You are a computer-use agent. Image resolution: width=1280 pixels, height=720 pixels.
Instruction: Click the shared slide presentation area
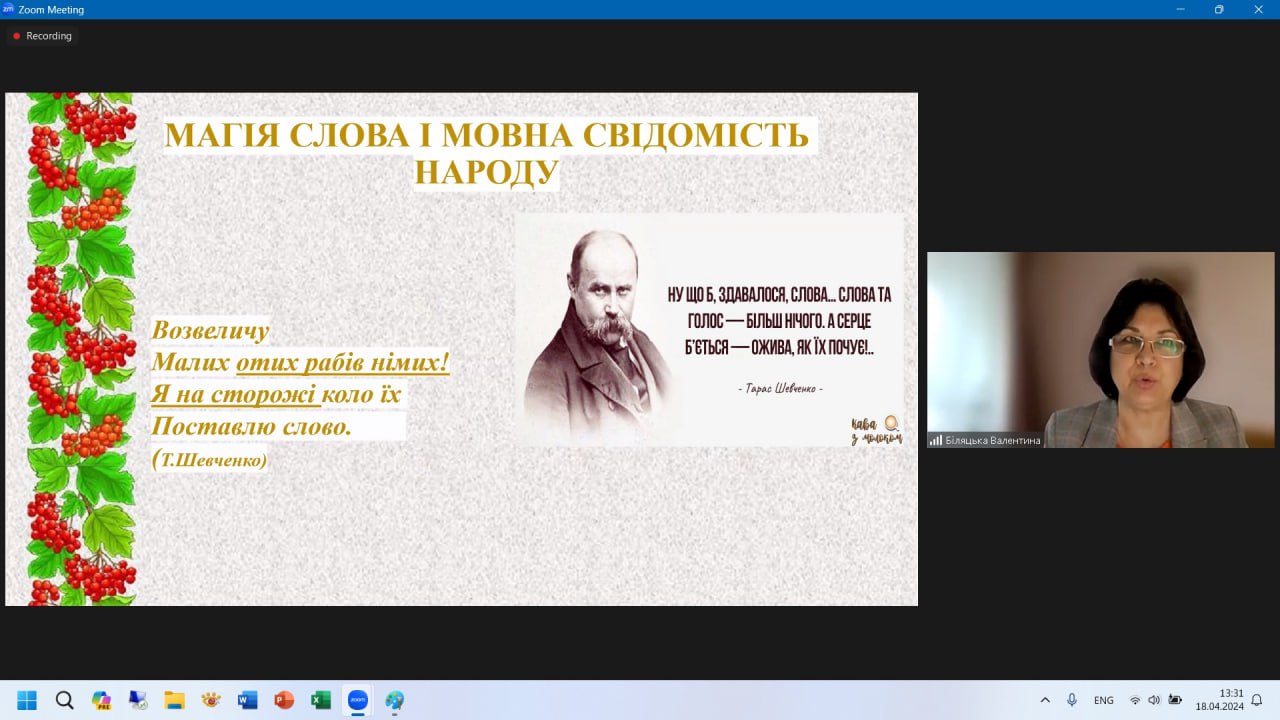pos(461,349)
